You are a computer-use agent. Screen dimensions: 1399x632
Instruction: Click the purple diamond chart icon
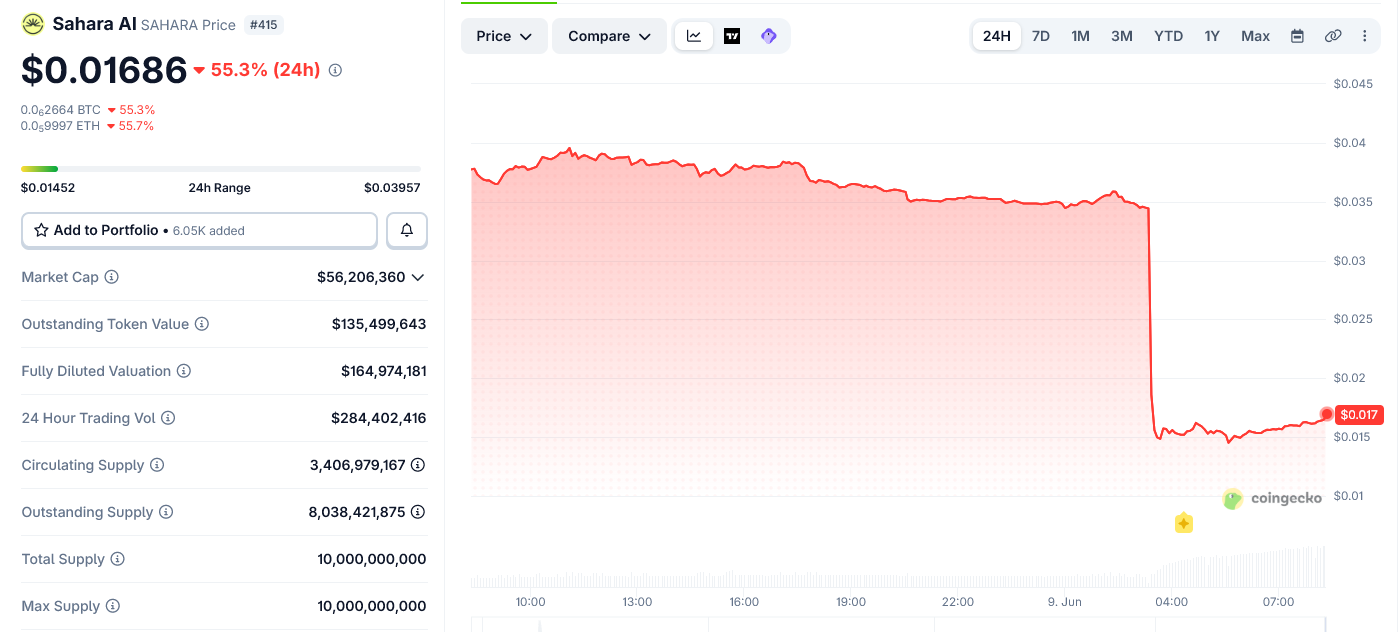click(x=768, y=36)
